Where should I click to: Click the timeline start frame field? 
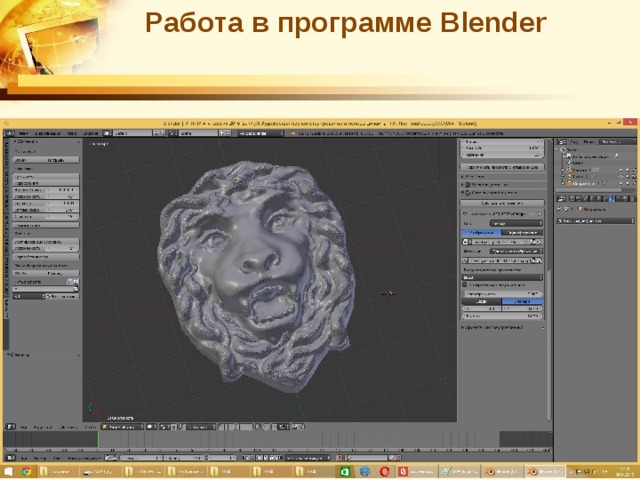click(142, 458)
